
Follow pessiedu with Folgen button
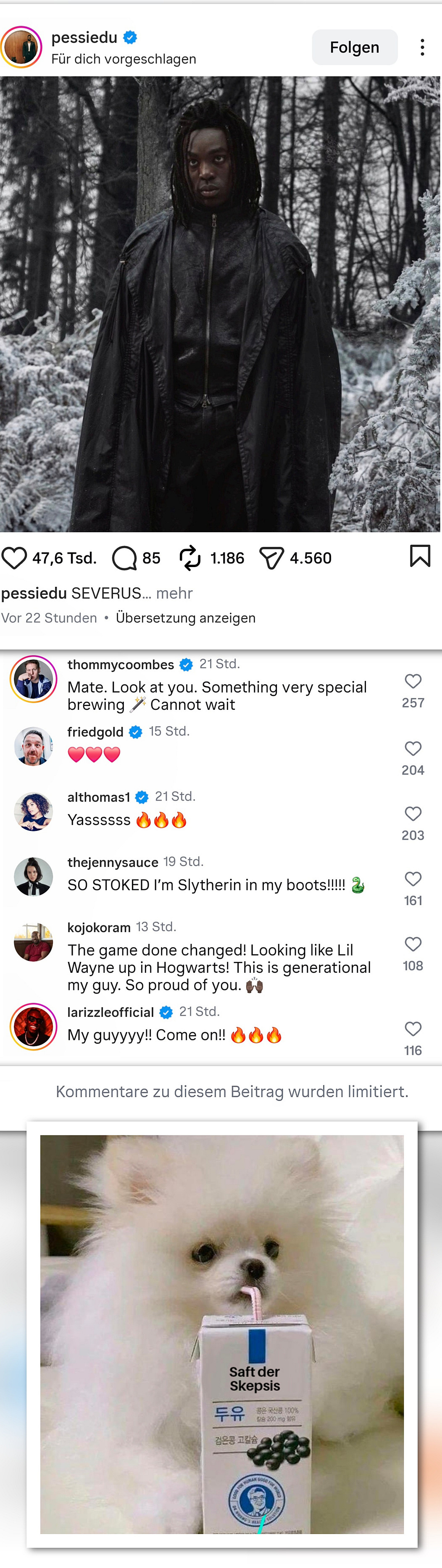click(x=354, y=47)
